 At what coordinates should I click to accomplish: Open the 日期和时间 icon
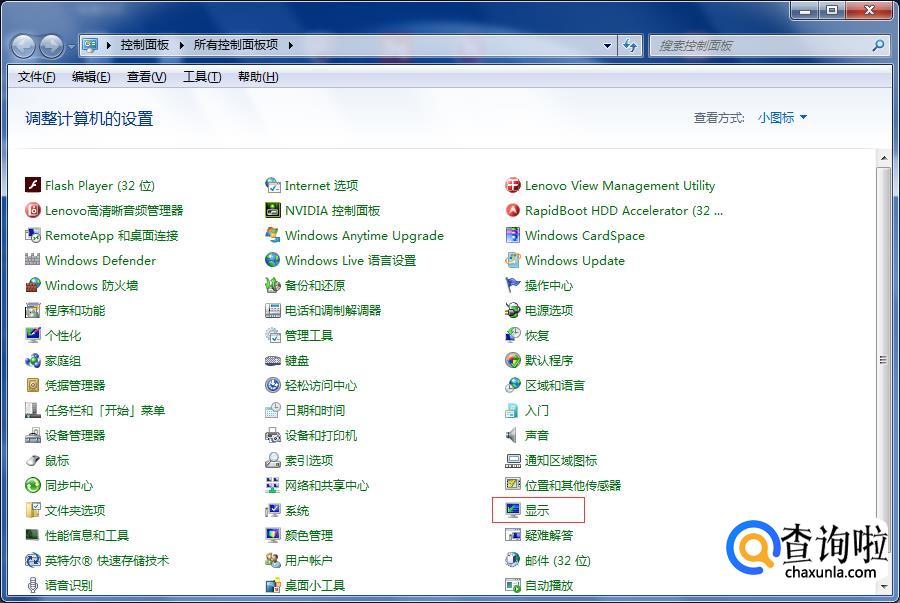(273, 410)
